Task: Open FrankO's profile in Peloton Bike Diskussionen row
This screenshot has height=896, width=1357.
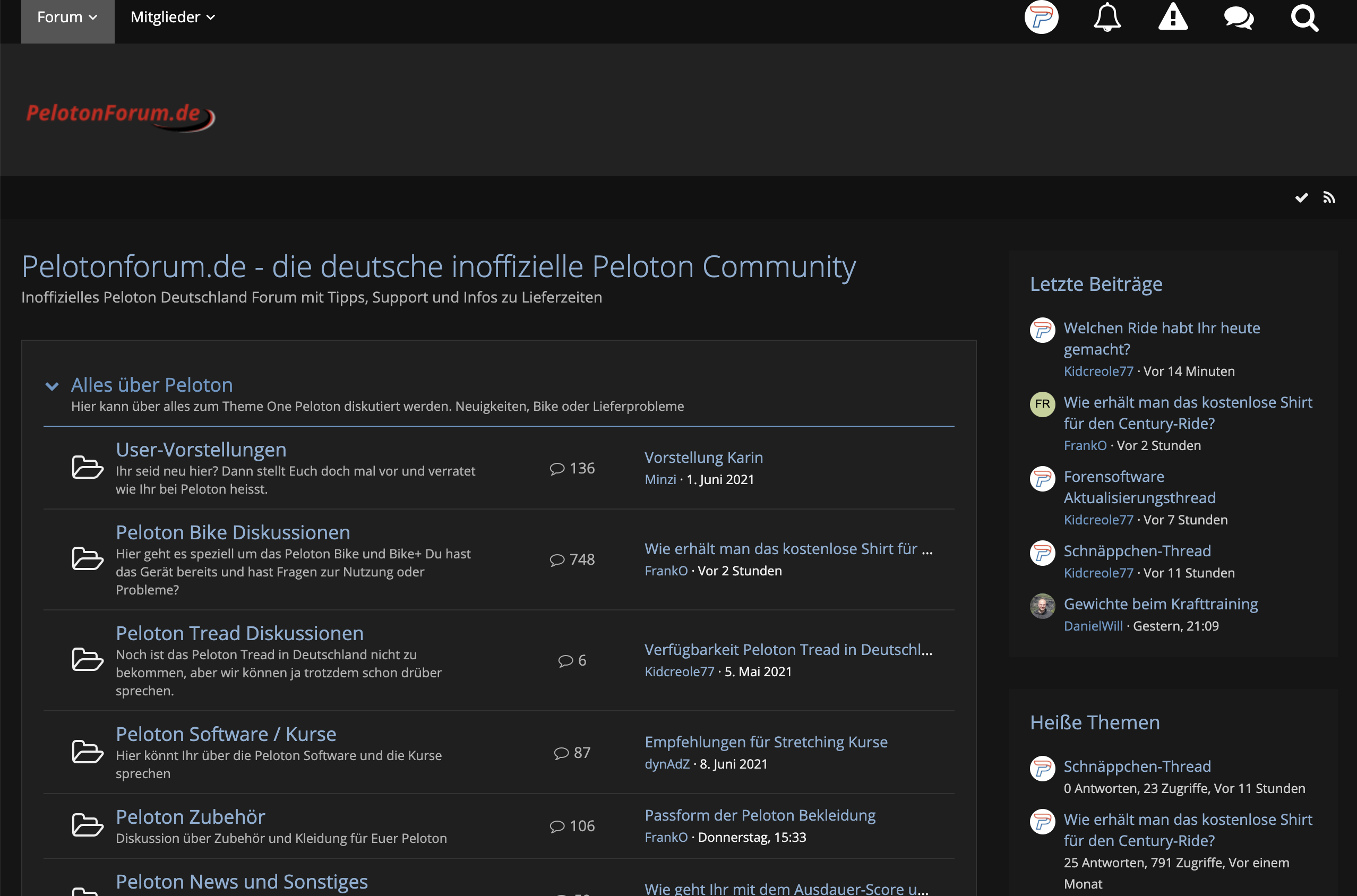Action: pyautogui.click(x=666, y=572)
